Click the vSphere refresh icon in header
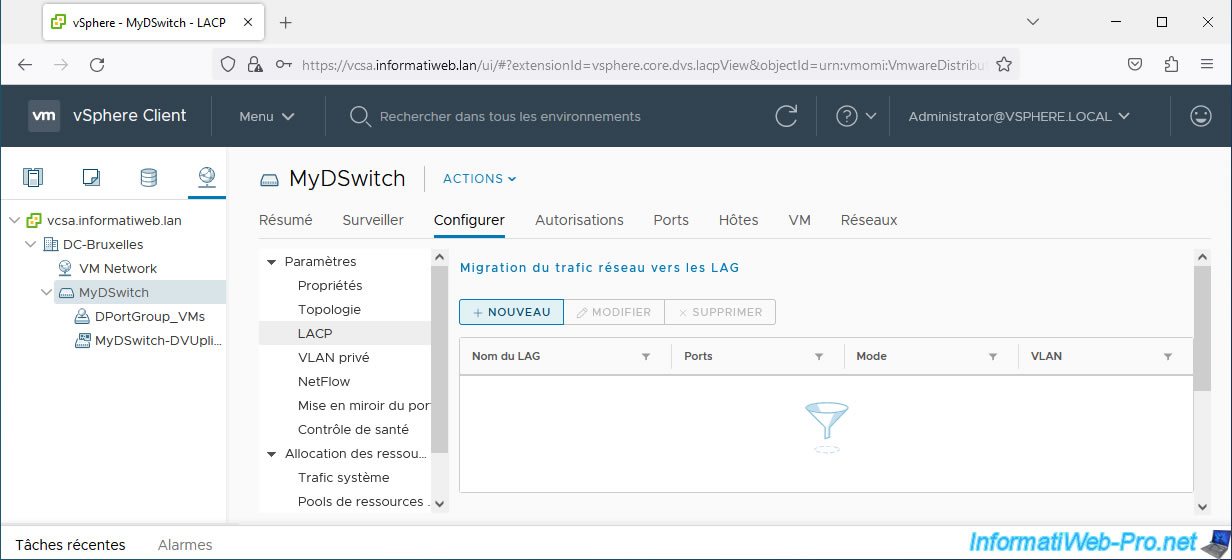1232x560 pixels. click(786, 116)
